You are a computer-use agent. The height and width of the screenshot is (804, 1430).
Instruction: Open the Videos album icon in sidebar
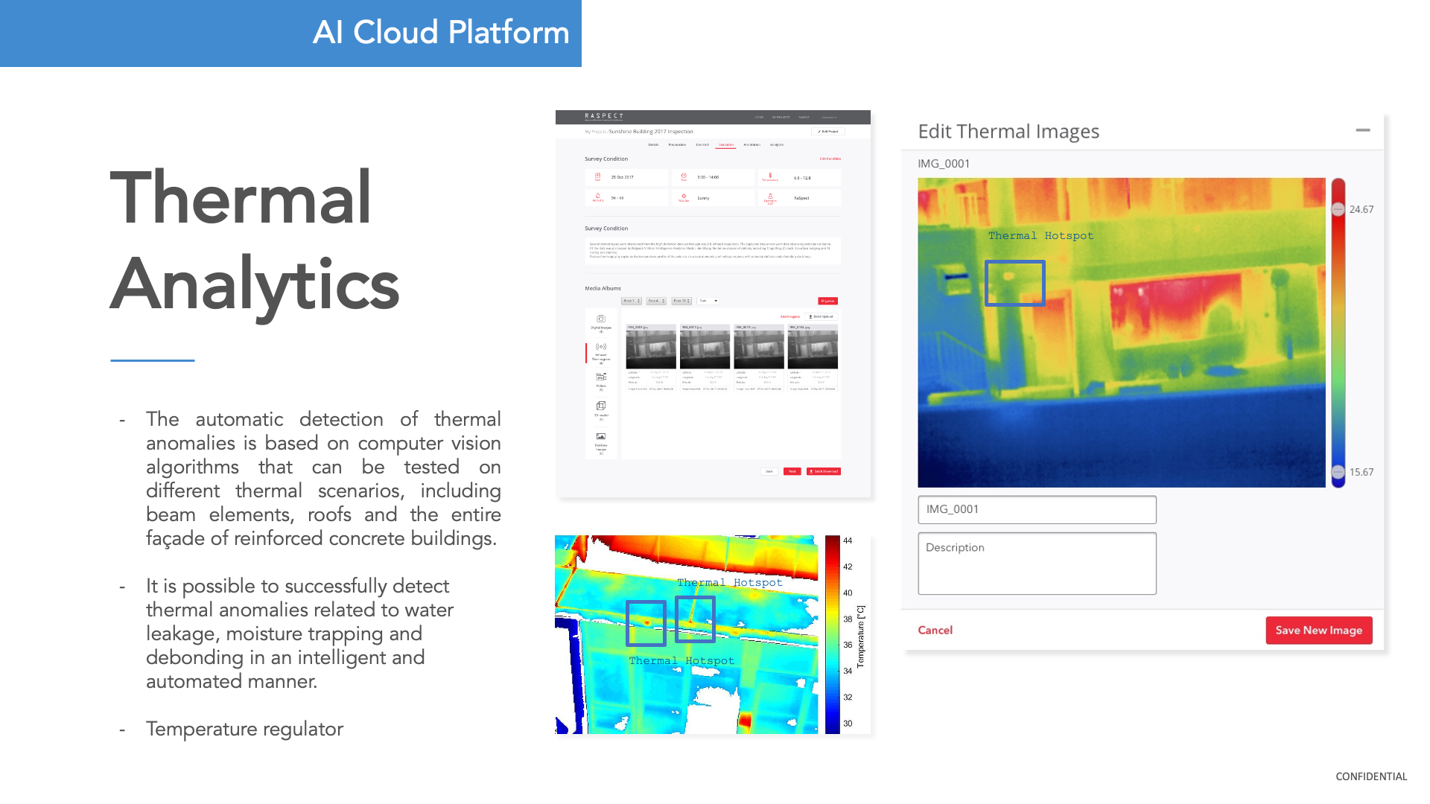[x=601, y=378]
